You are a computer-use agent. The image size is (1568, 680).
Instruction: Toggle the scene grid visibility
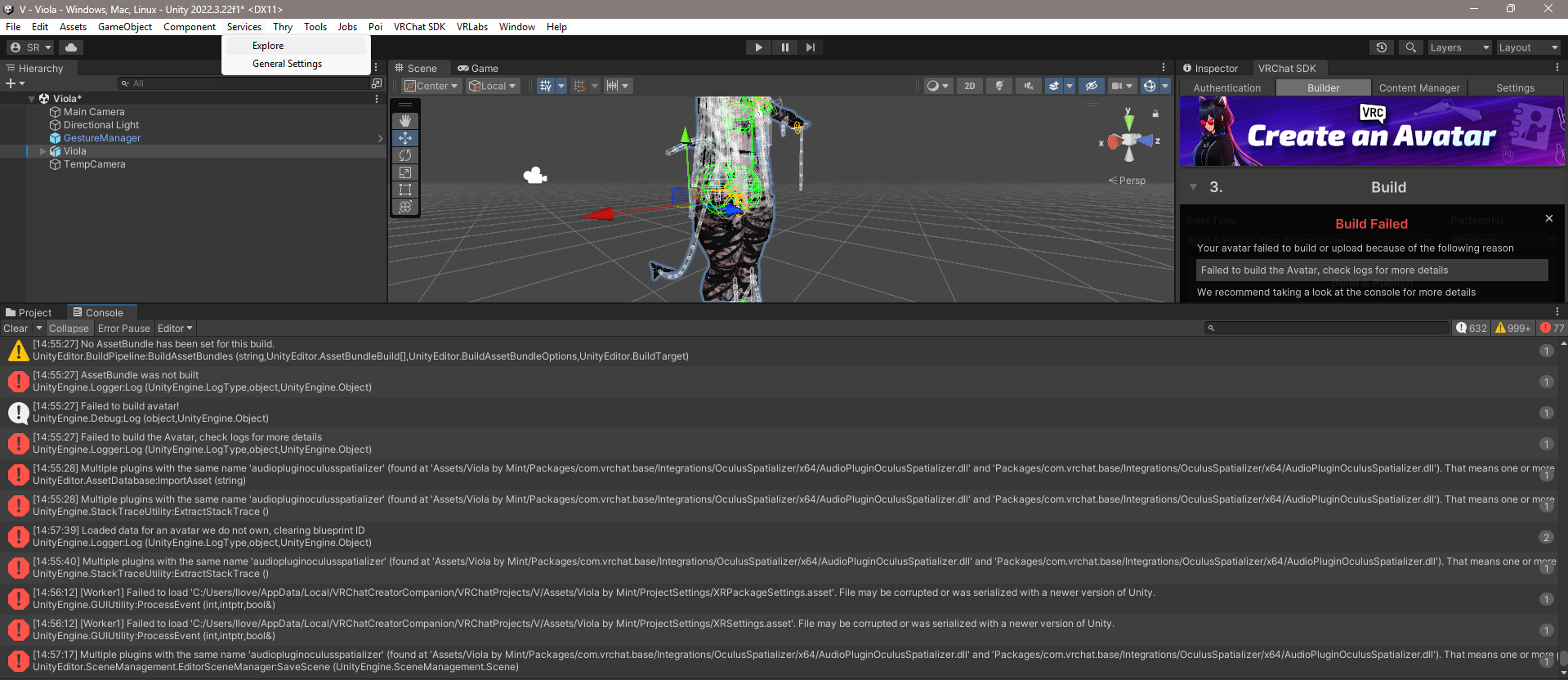(546, 86)
